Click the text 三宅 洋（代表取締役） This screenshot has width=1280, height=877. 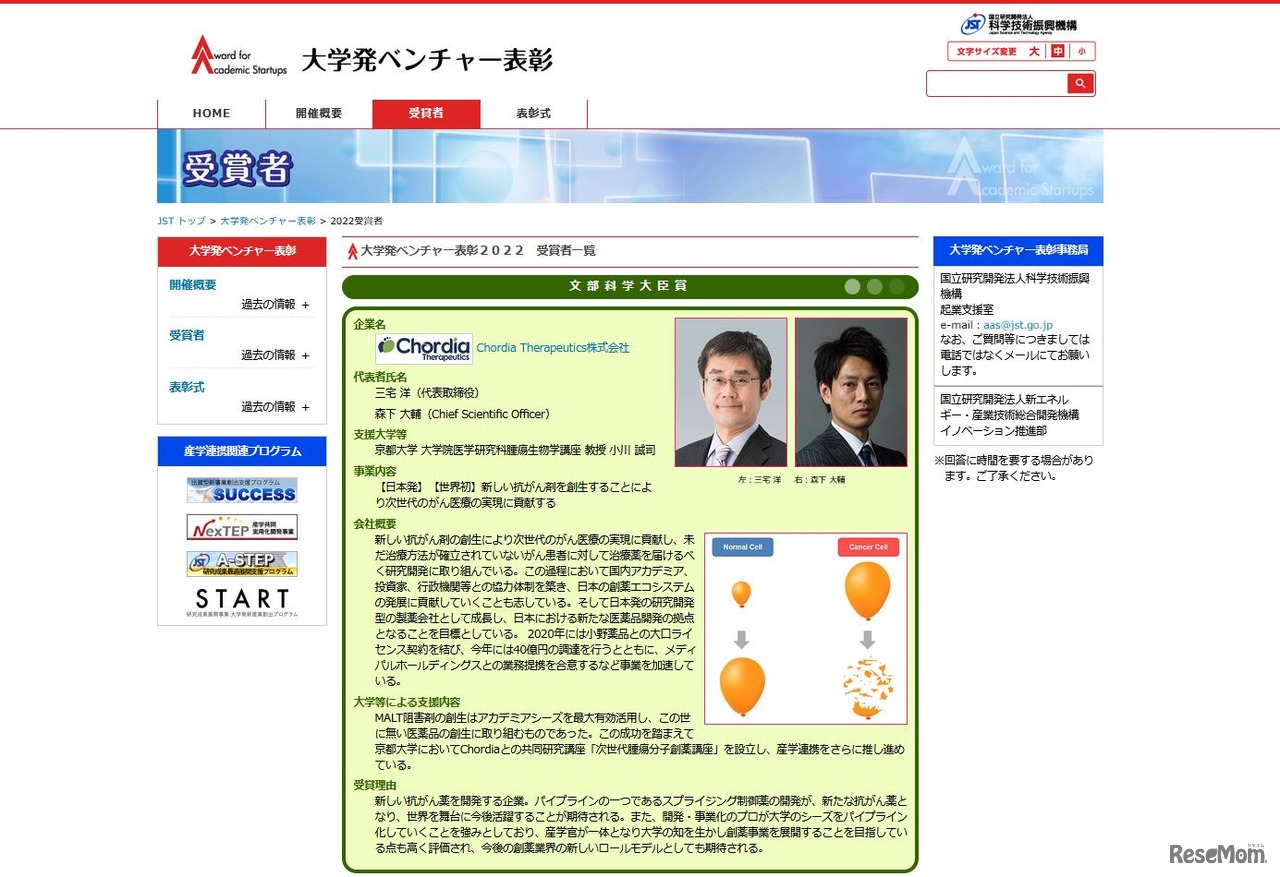pos(427,393)
